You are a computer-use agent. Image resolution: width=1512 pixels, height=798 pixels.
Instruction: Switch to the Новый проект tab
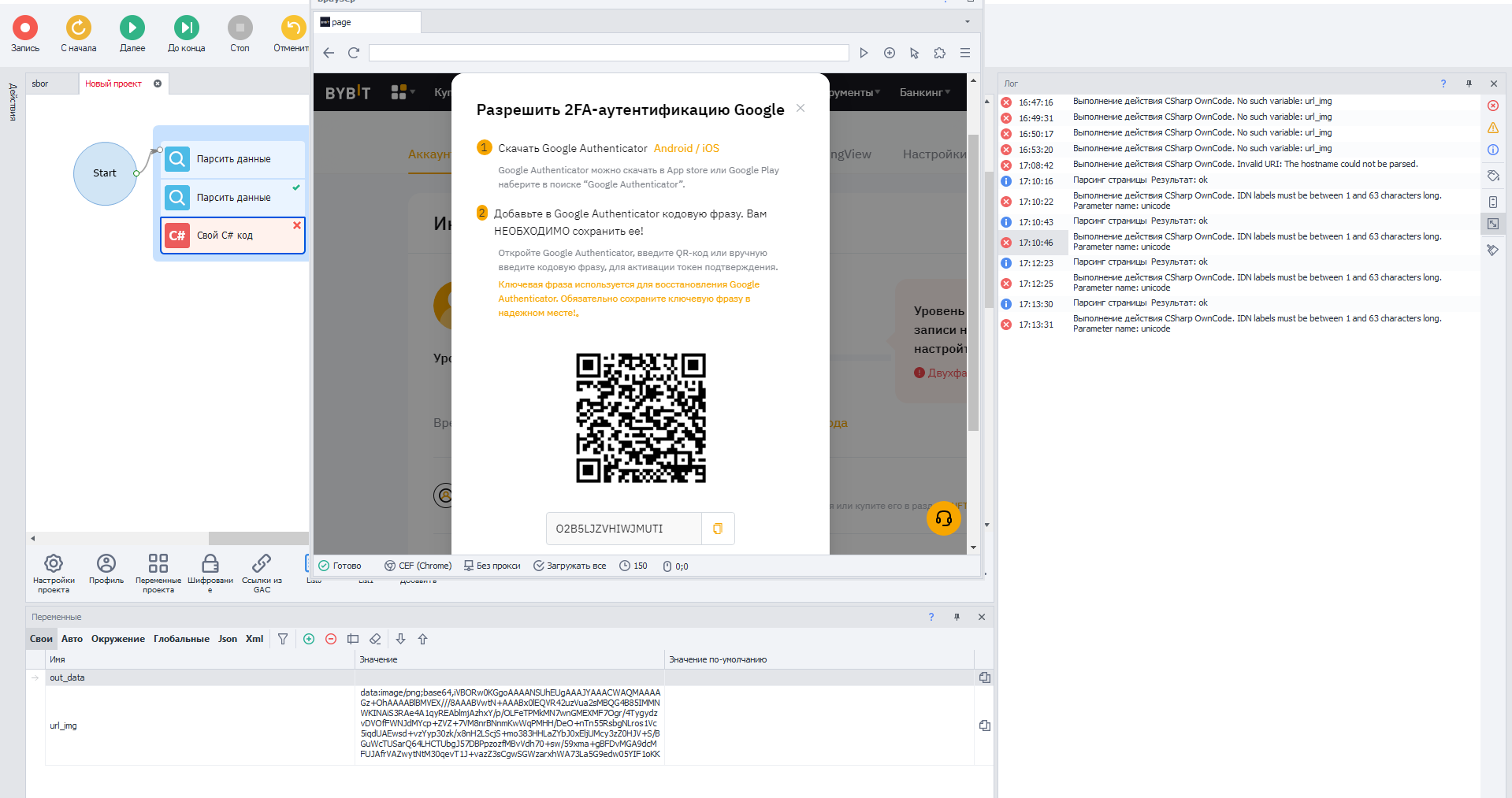click(x=113, y=84)
